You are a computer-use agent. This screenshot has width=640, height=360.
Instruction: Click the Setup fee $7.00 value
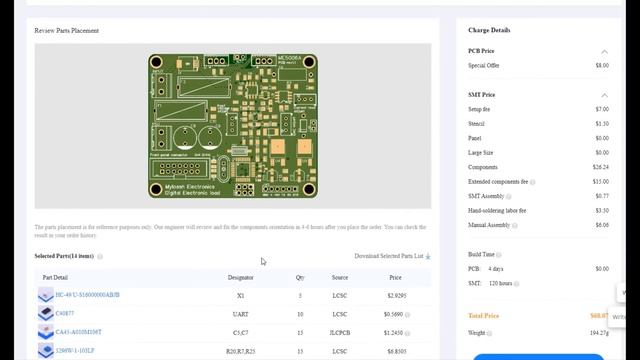(x=602, y=109)
